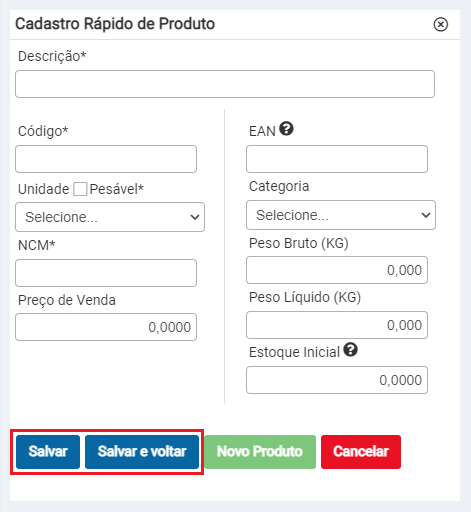Enable the Pesável checkbox
This screenshot has width=471, height=512.
80,189
